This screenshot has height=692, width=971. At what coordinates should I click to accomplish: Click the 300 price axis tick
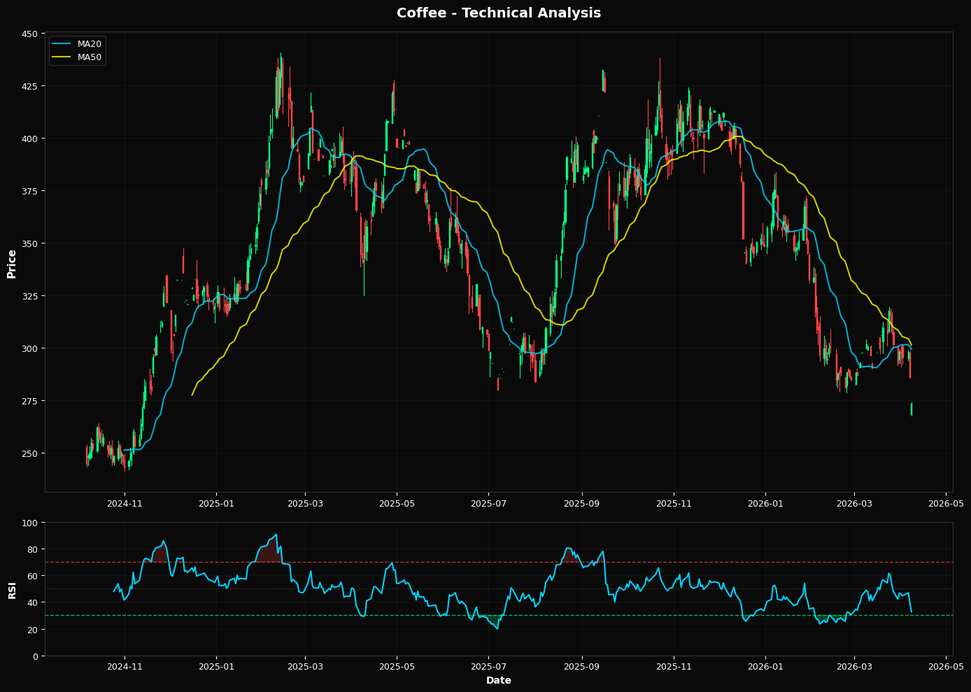pos(30,348)
